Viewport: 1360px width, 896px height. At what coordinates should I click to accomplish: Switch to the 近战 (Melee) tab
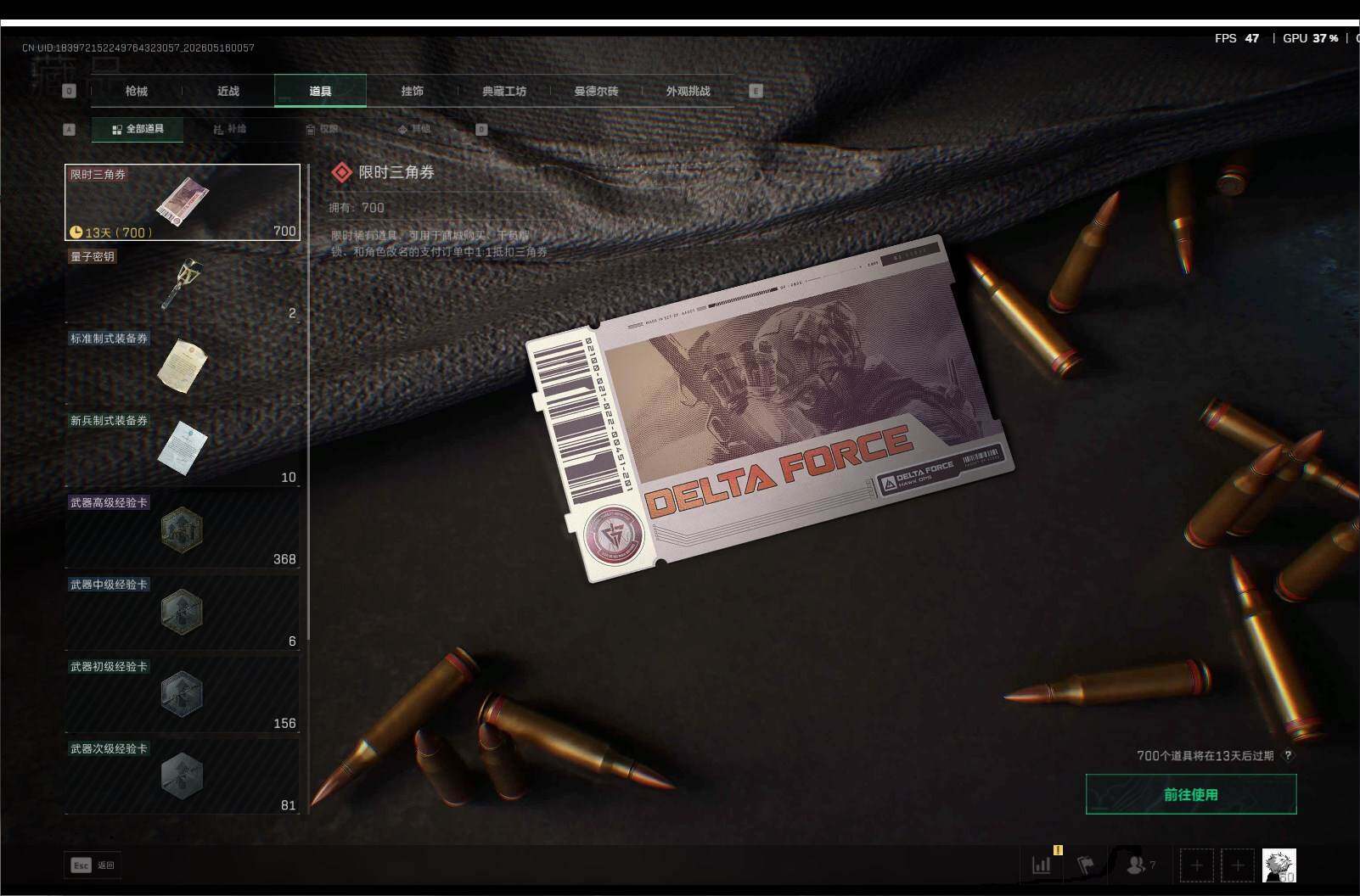click(228, 91)
